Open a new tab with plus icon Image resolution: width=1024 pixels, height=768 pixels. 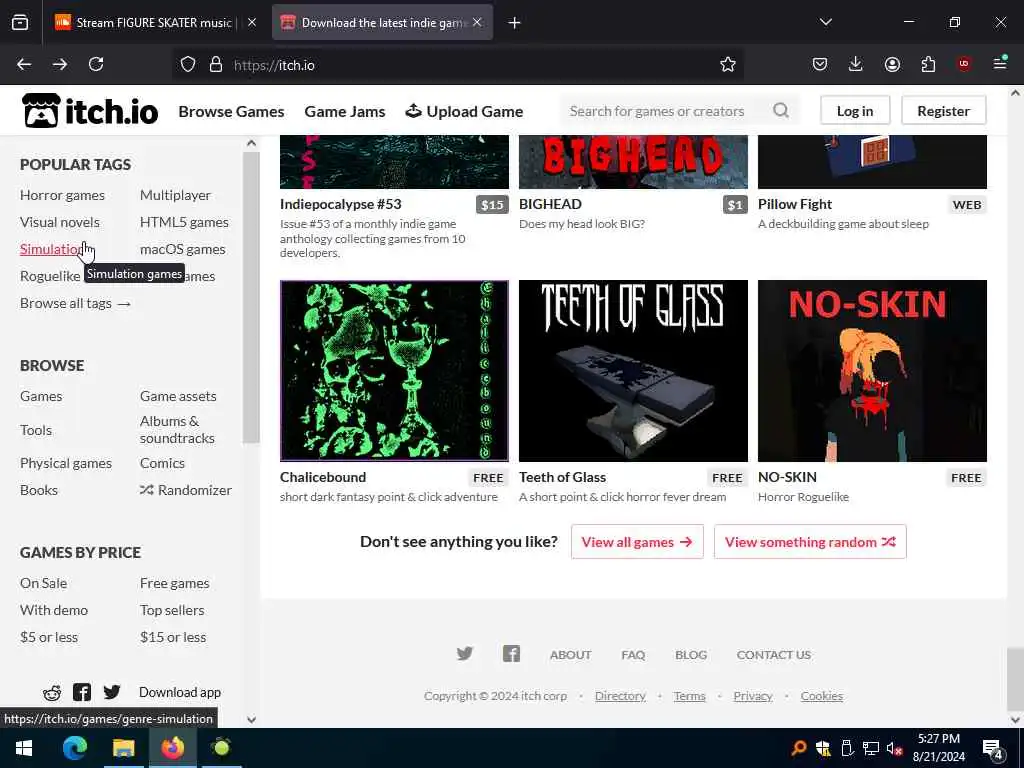515,23
